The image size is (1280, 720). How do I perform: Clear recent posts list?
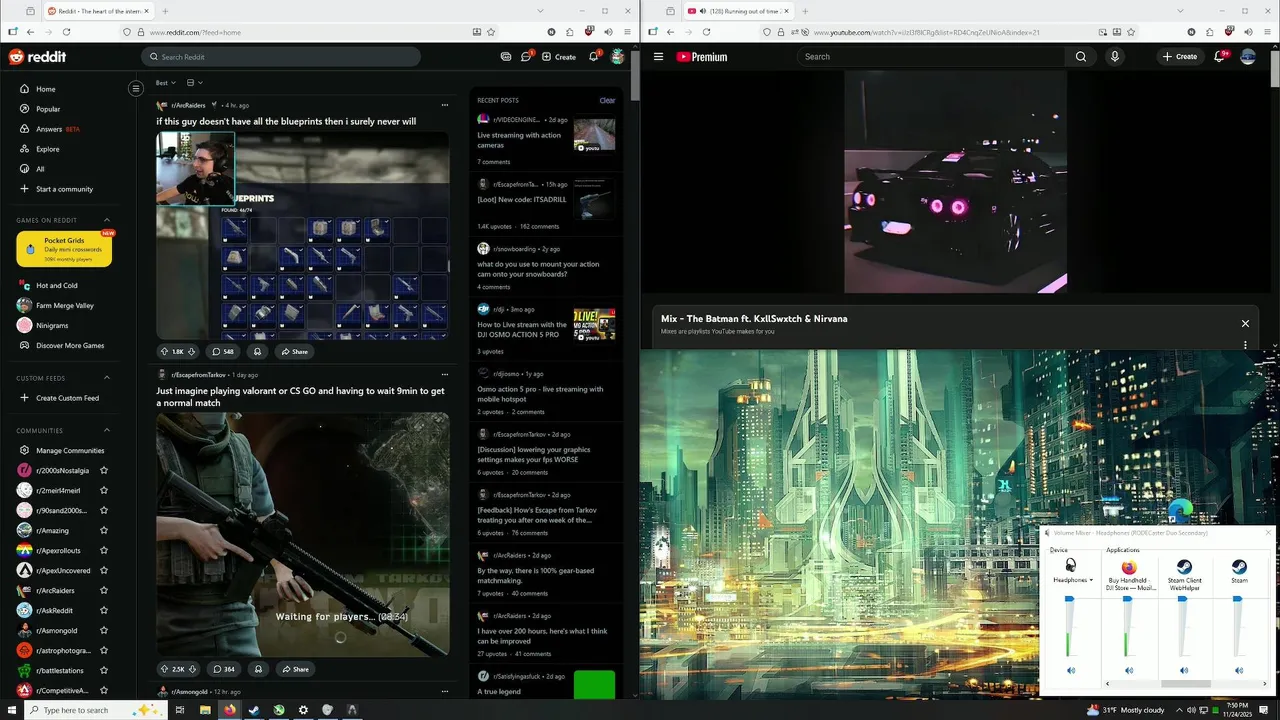pos(607,100)
